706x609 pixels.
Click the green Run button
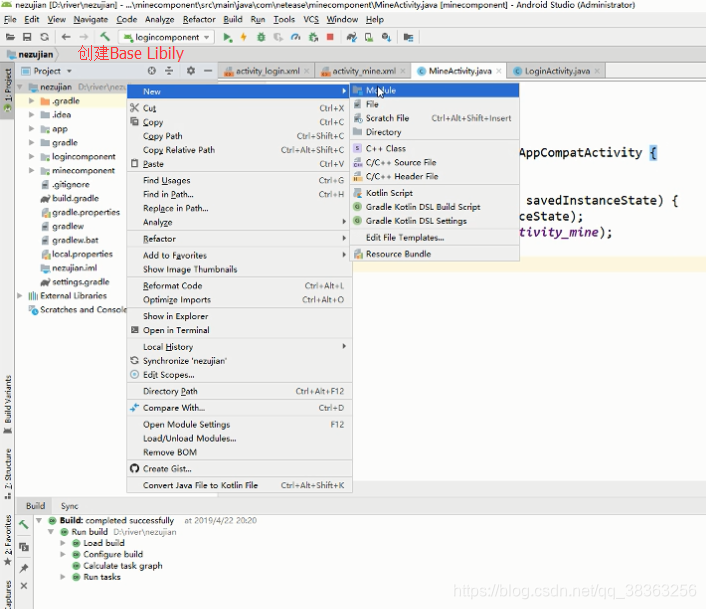[228, 37]
